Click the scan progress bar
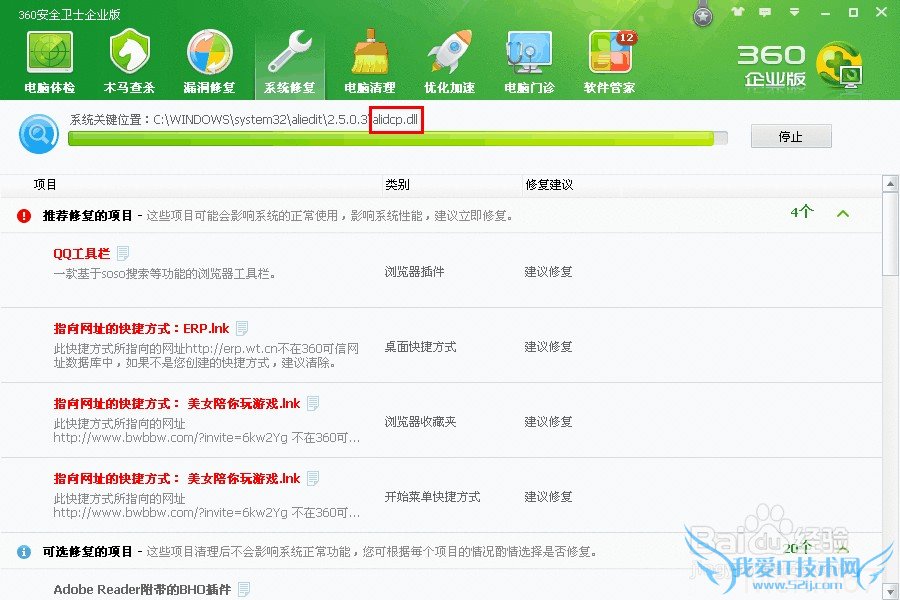 click(398, 138)
